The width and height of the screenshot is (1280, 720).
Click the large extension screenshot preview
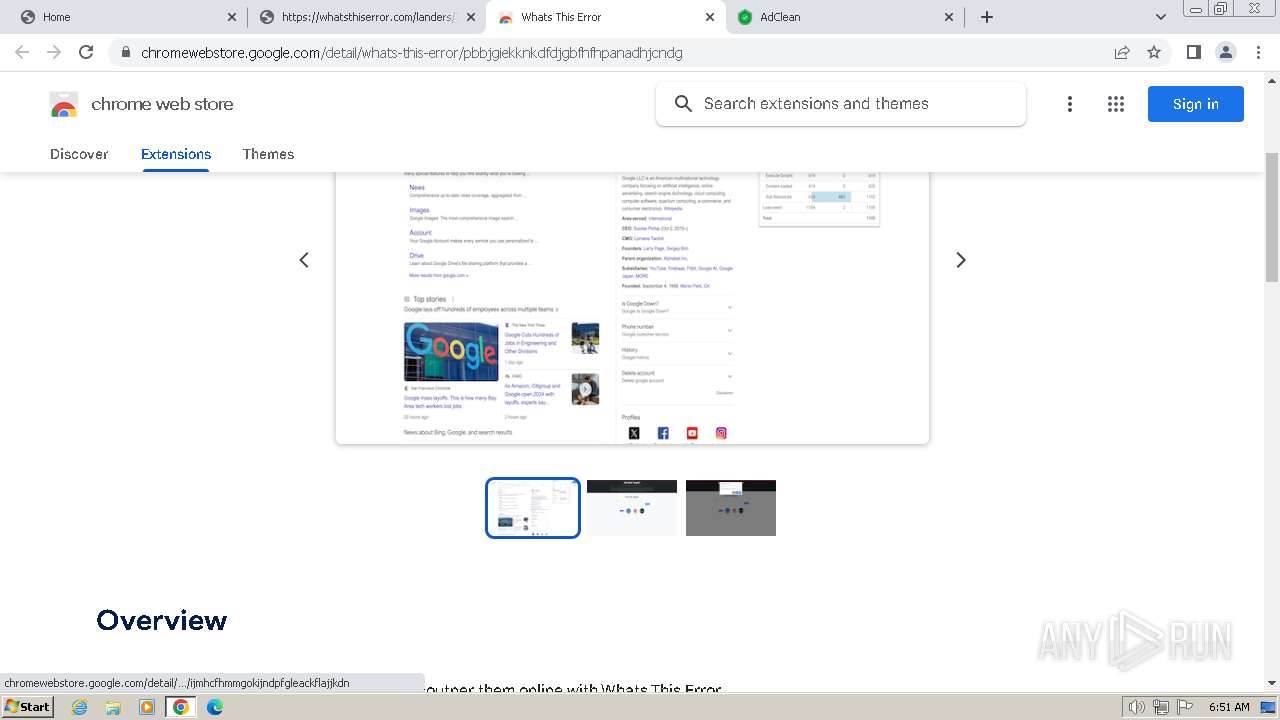point(632,308)
